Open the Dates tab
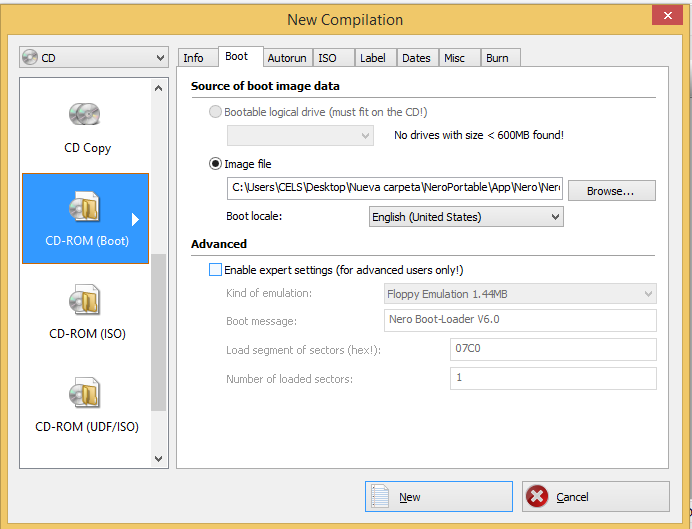The image size is (692, 529). [x=417, y=58]
